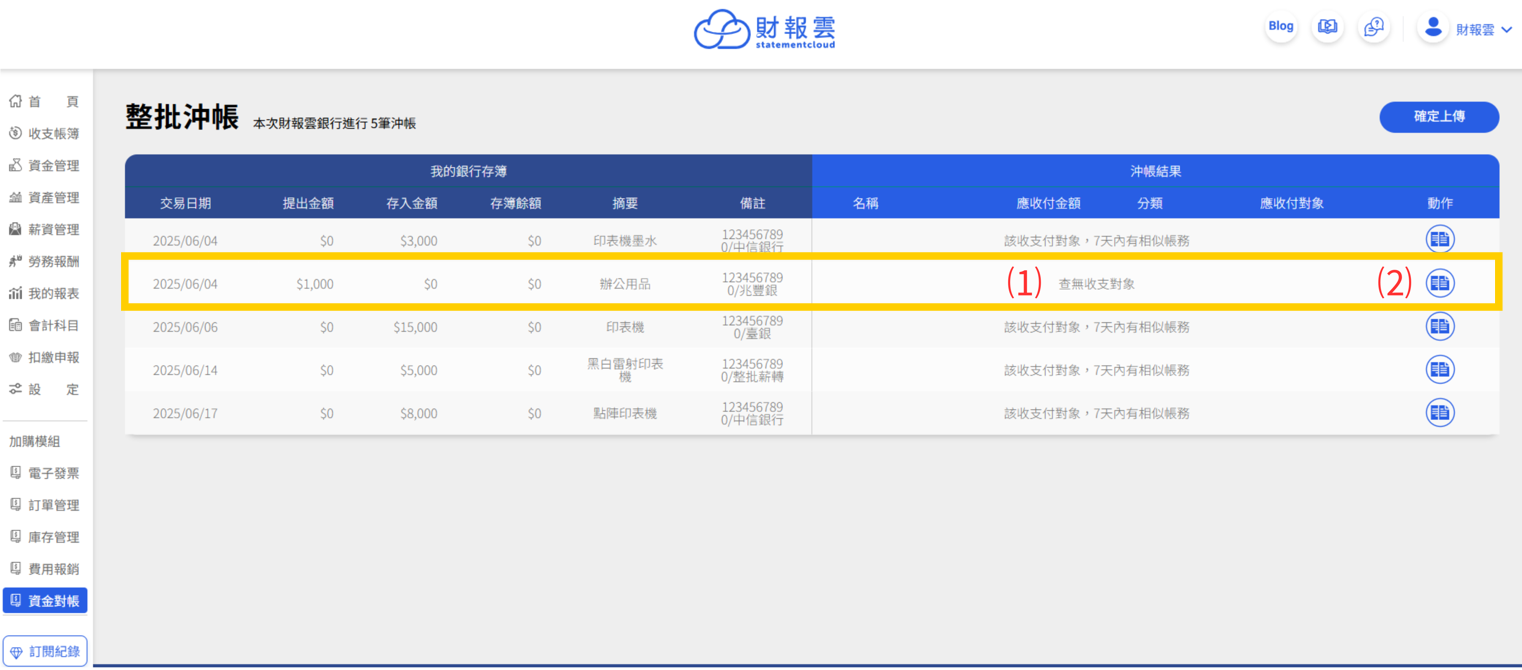This screenshot has height=670, width=1522.
Task: Click action icon for 辦公用品 row
Action: 1440,283
